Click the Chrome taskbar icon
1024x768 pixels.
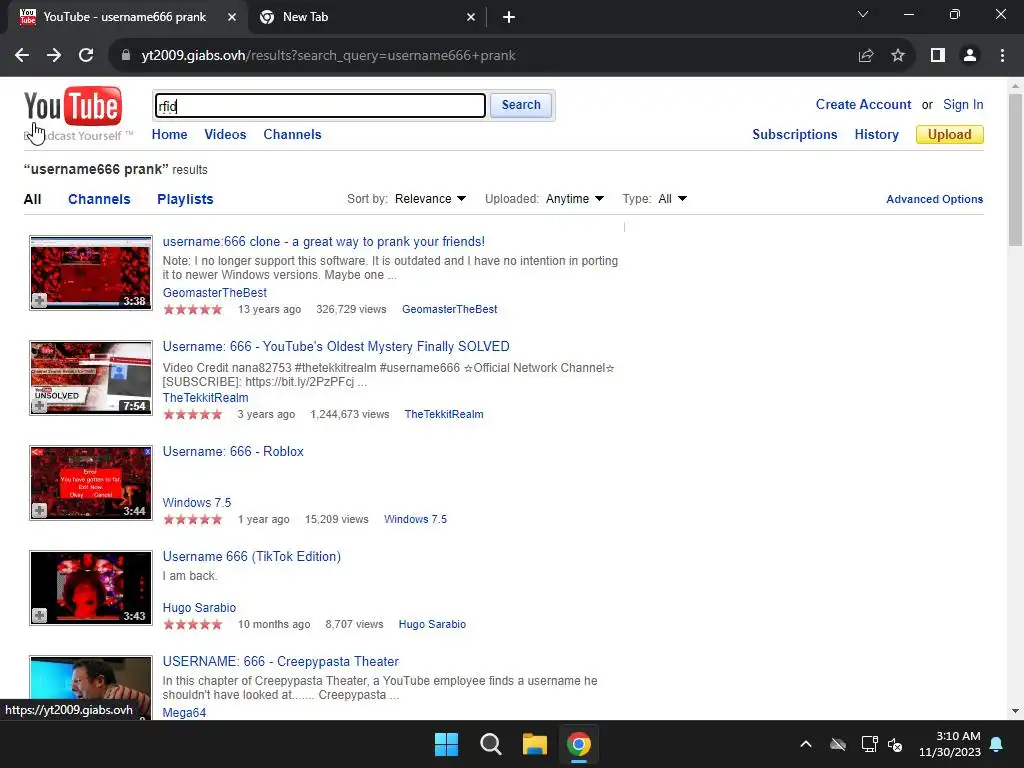tap(579, 744)
